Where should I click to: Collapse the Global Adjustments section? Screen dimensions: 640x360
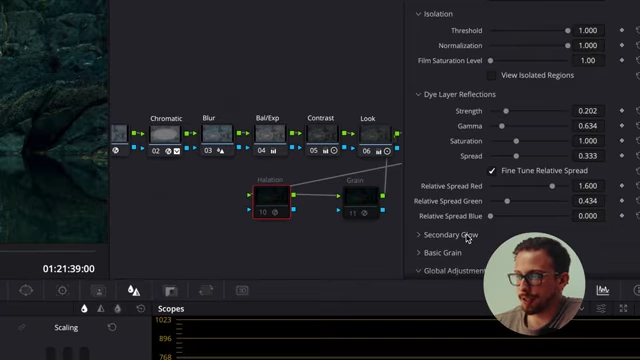point(418,271)
